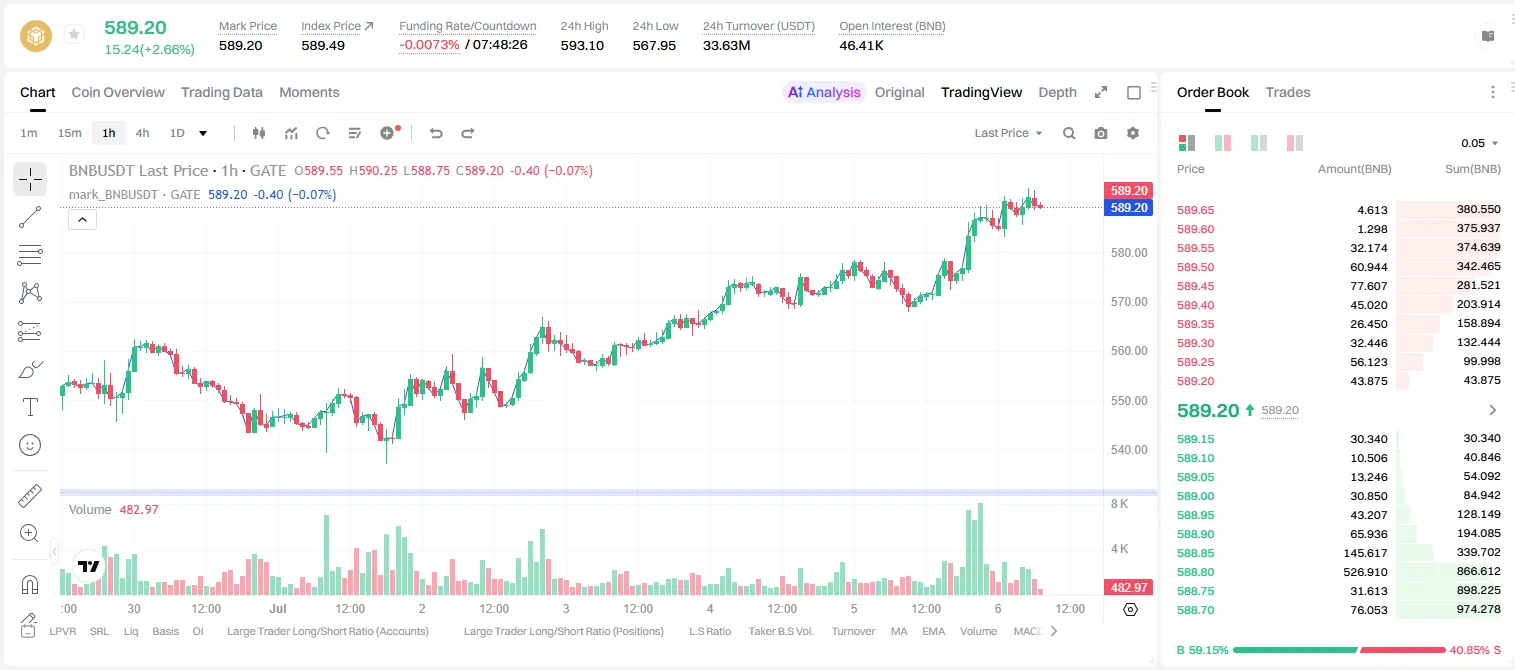
Task: Select the ruler measure tool
Action: (x=30, y=496)
